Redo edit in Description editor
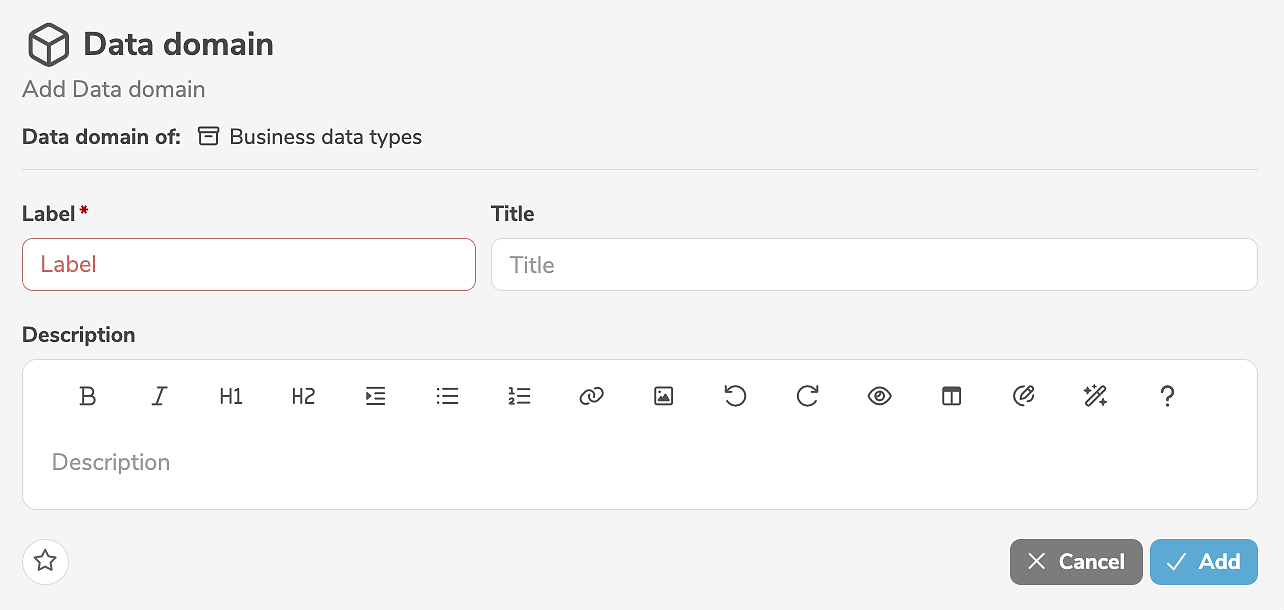The image size is (1284, 610). pyautogui.click(x=807, y=397)
